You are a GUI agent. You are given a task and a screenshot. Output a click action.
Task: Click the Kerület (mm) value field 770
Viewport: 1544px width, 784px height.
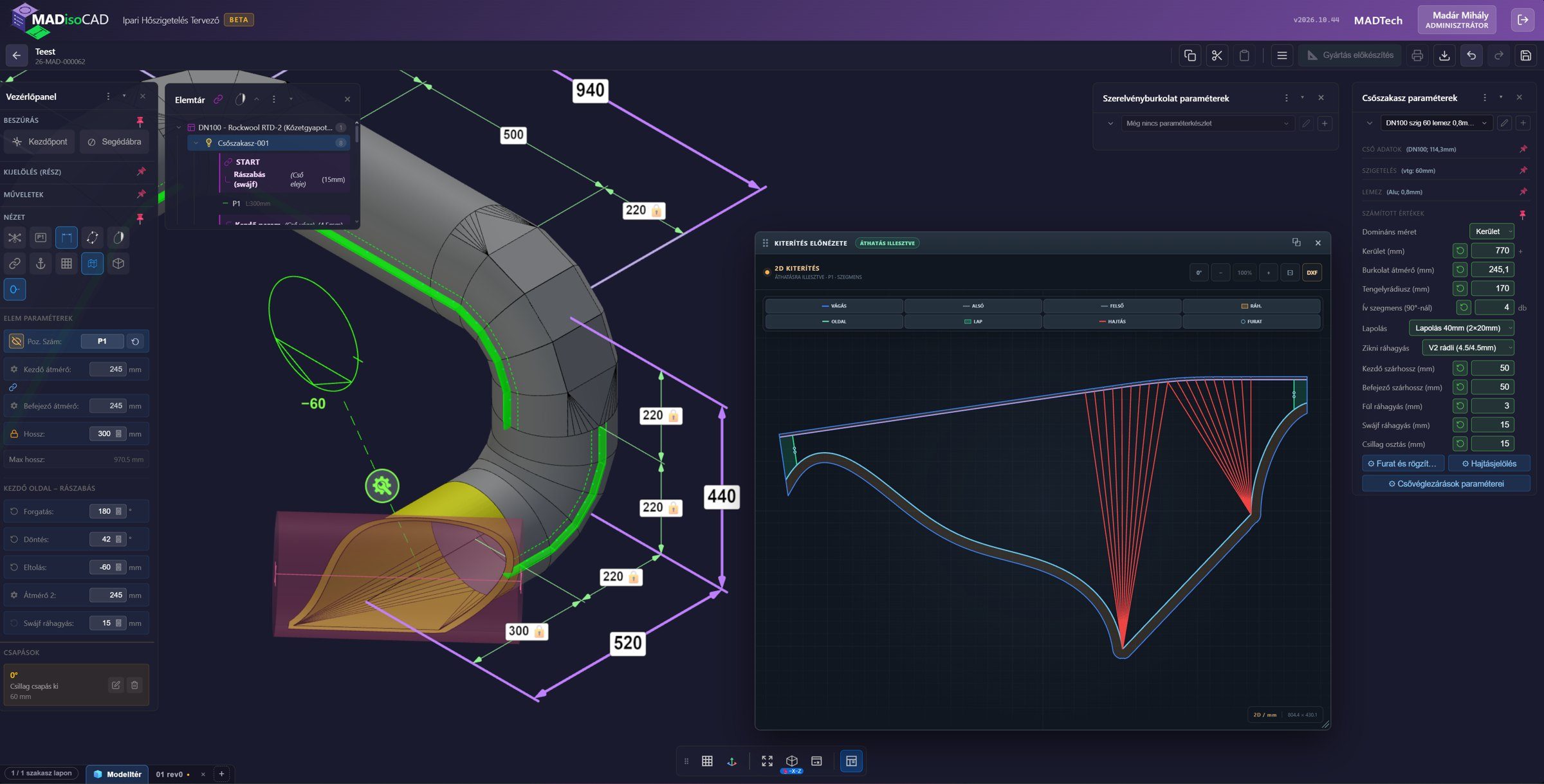pos(1493,251)
